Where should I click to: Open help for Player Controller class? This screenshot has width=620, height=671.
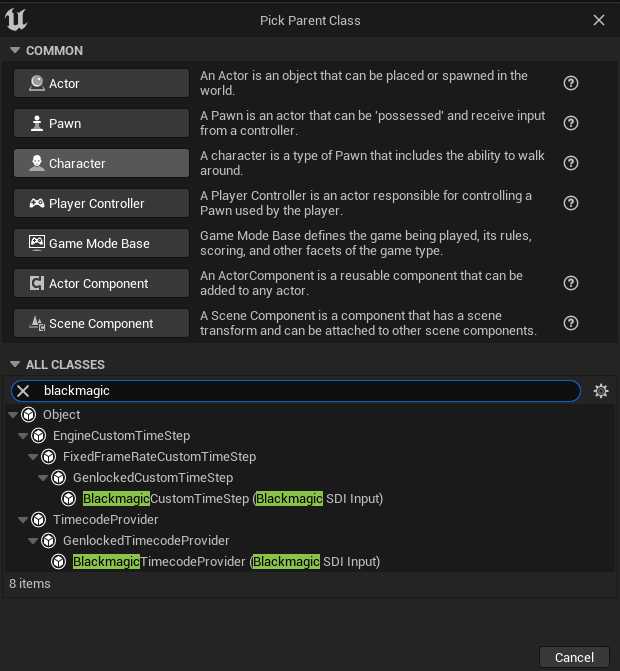[571, 203]
